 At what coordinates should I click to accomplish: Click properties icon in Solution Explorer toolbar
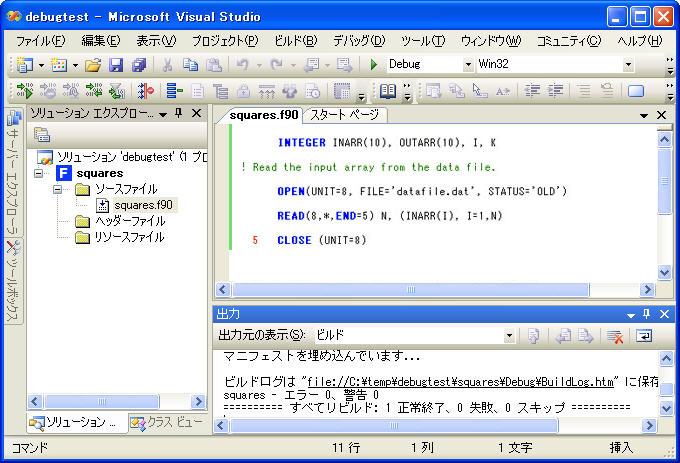[x=42, y=135]
